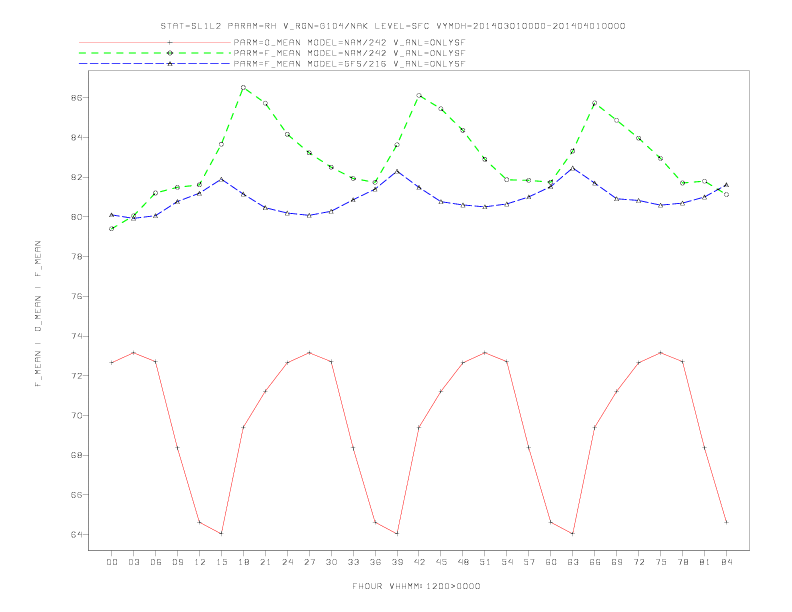Click the x-axis tick label 48
The height and width of the screenshot is (612, 792).
coord(463,562)
